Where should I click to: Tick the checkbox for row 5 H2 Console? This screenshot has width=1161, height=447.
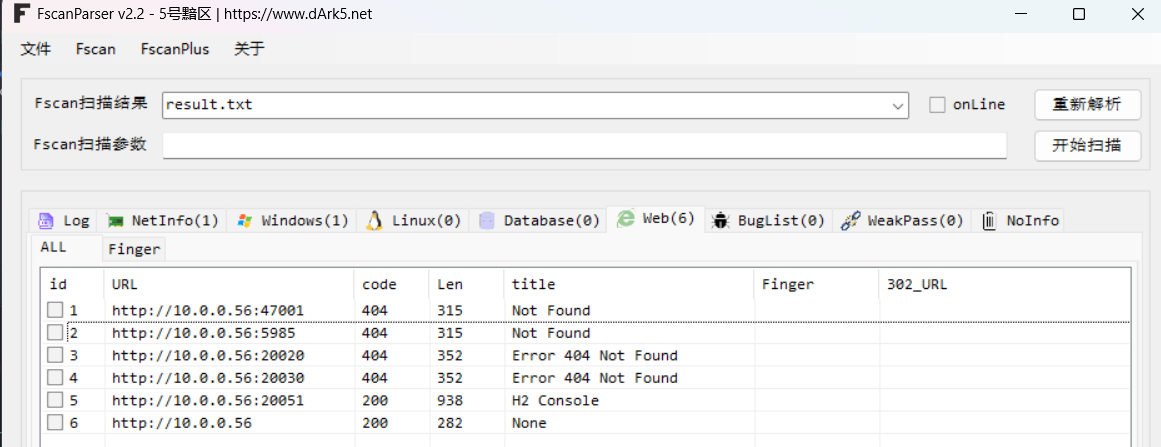[55, 401]
